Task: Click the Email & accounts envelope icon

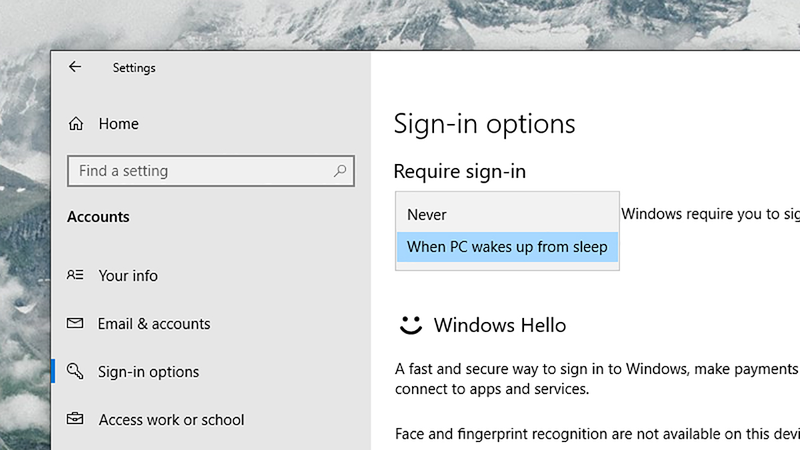Action: (x=75, y=323)
